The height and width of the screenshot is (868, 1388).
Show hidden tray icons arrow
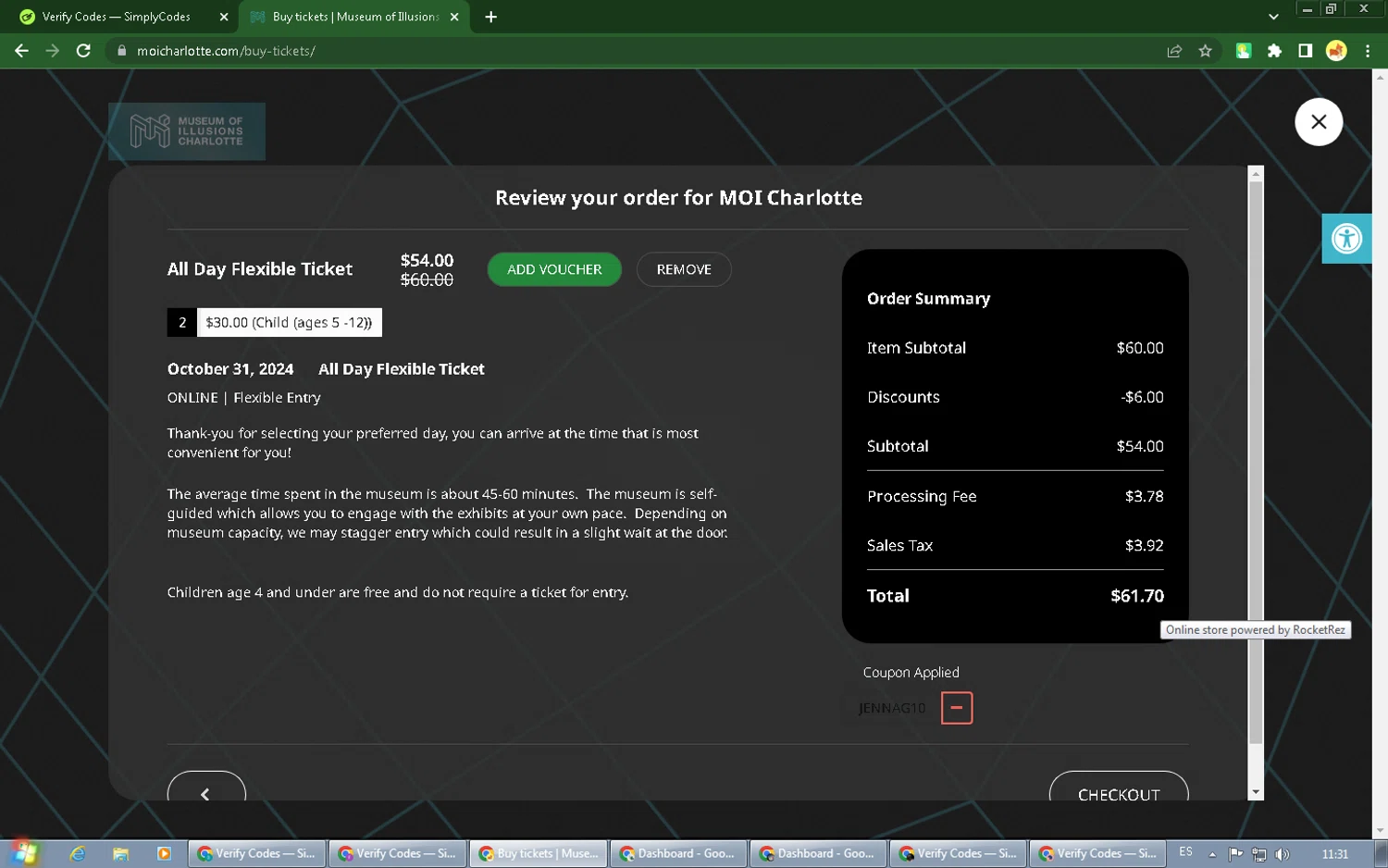pyautogui.click(x=1212, y=854)
